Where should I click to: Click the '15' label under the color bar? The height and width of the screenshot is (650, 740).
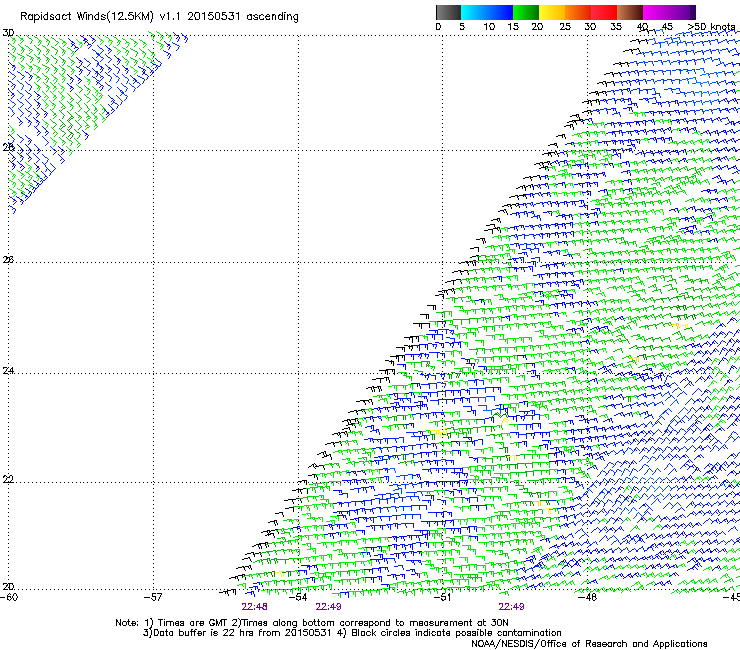[x=513, y=27]
